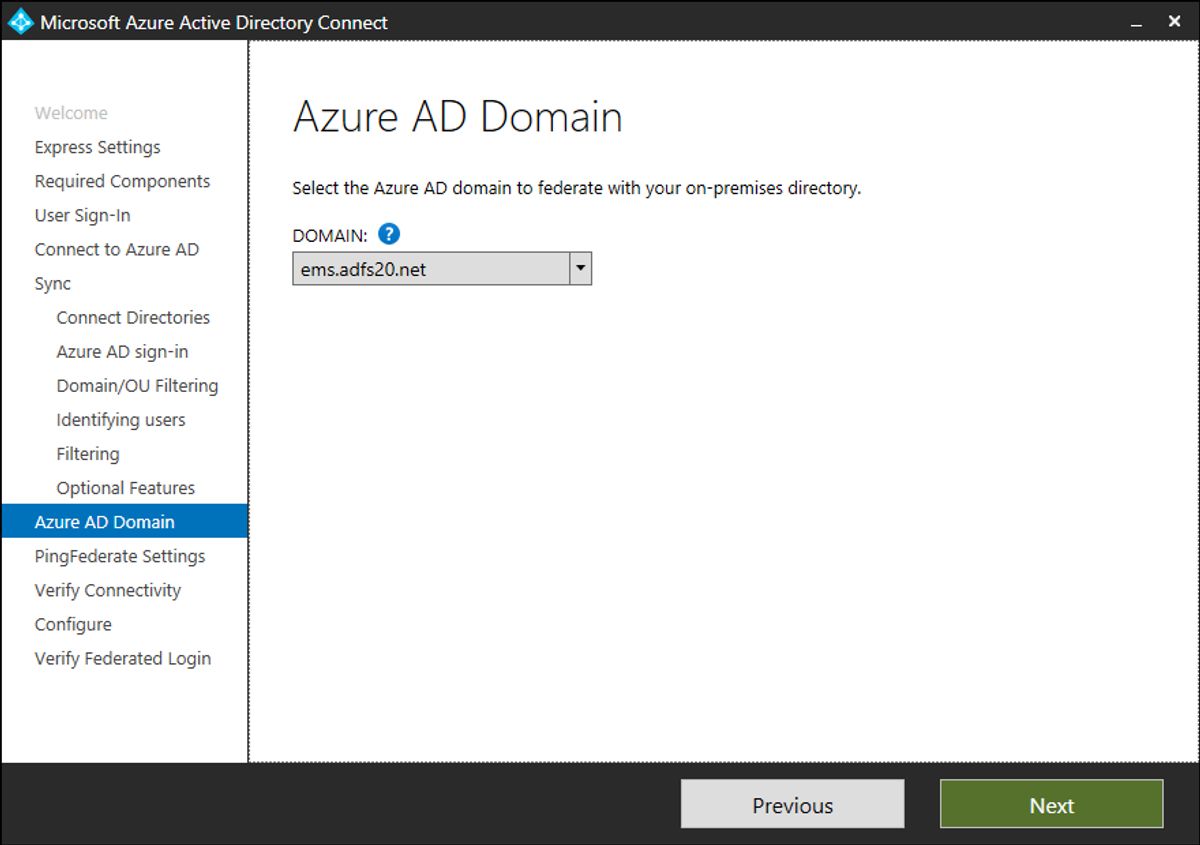Select Identifying users sub-step
1200x845 pixels.
tap(121, 419)
